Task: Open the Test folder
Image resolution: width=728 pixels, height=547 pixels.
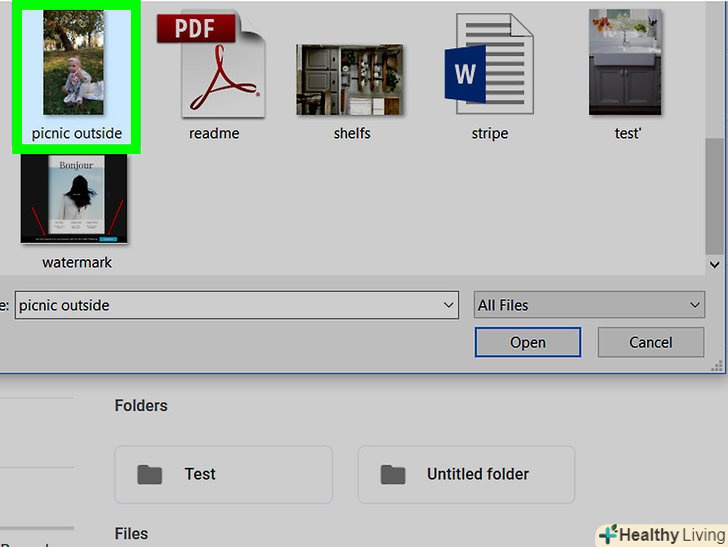Action: [223, 474]
